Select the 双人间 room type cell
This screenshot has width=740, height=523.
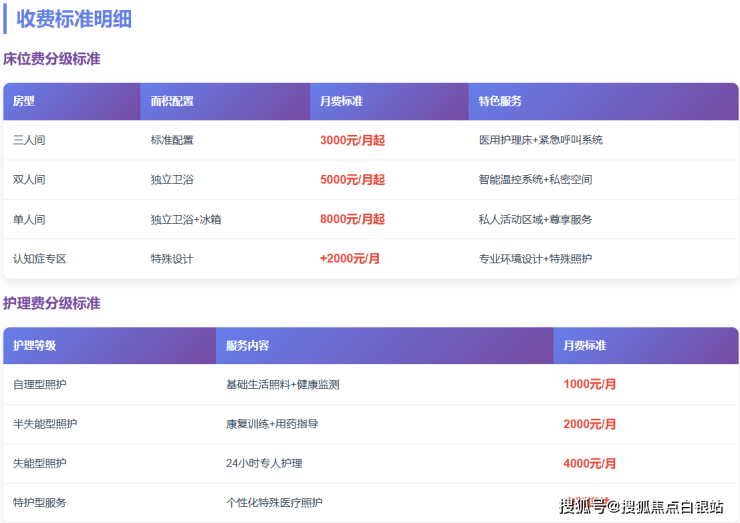29,180
